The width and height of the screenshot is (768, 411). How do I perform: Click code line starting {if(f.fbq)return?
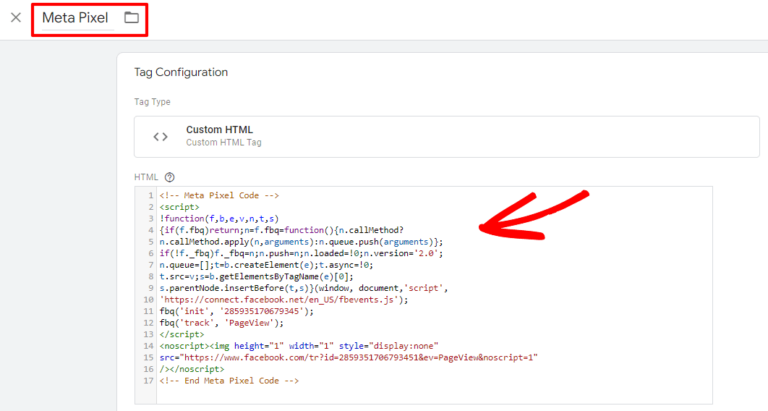point(282,230)
